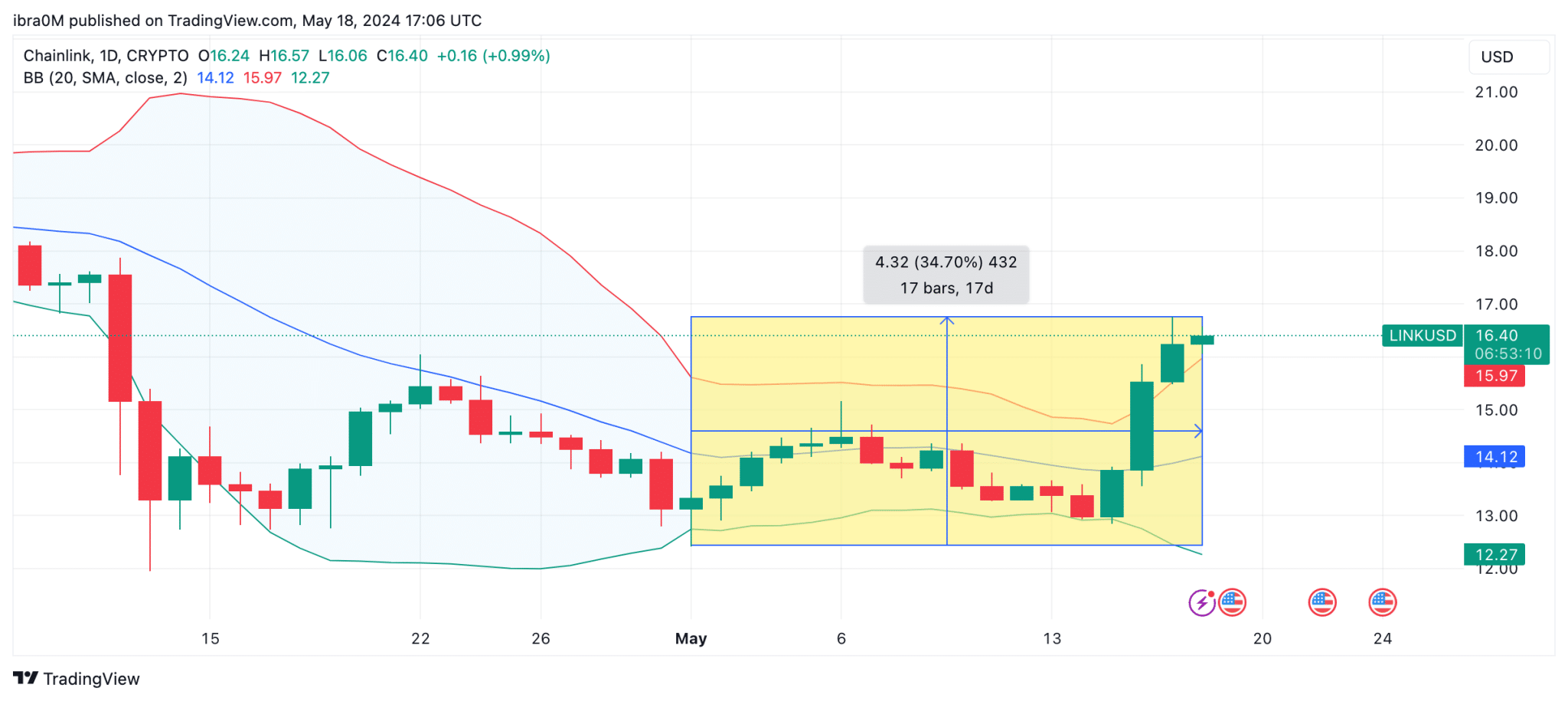1568x701 pixels.
Task: Open the USD currency selector
Action: tap(1508, 57)
